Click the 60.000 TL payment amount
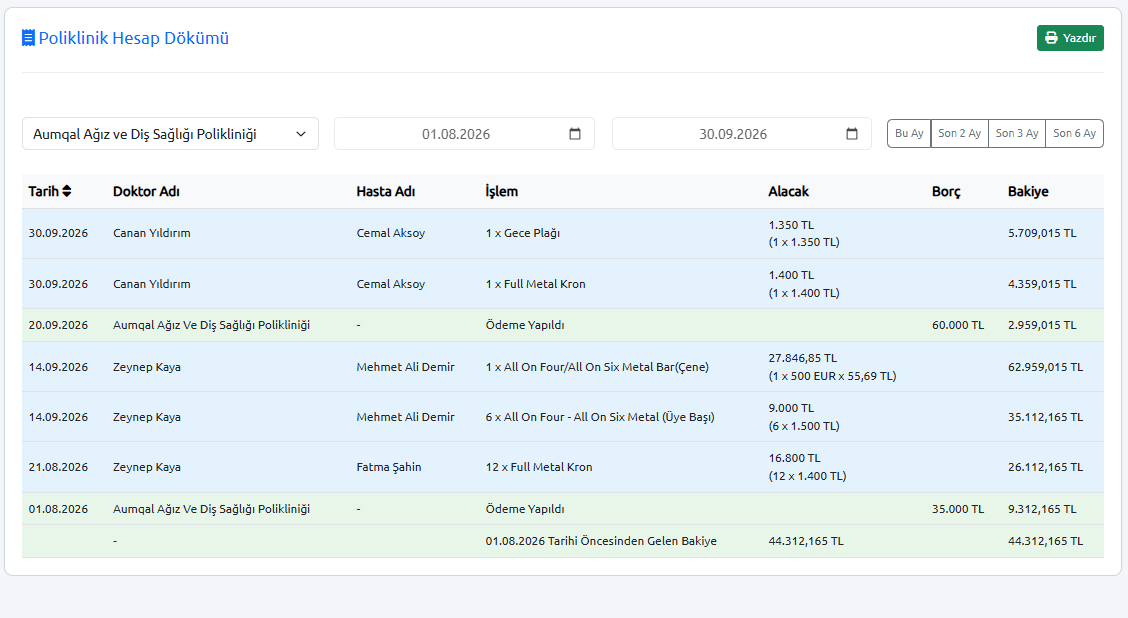This screenshot has height=618, width=1128. 958,325
